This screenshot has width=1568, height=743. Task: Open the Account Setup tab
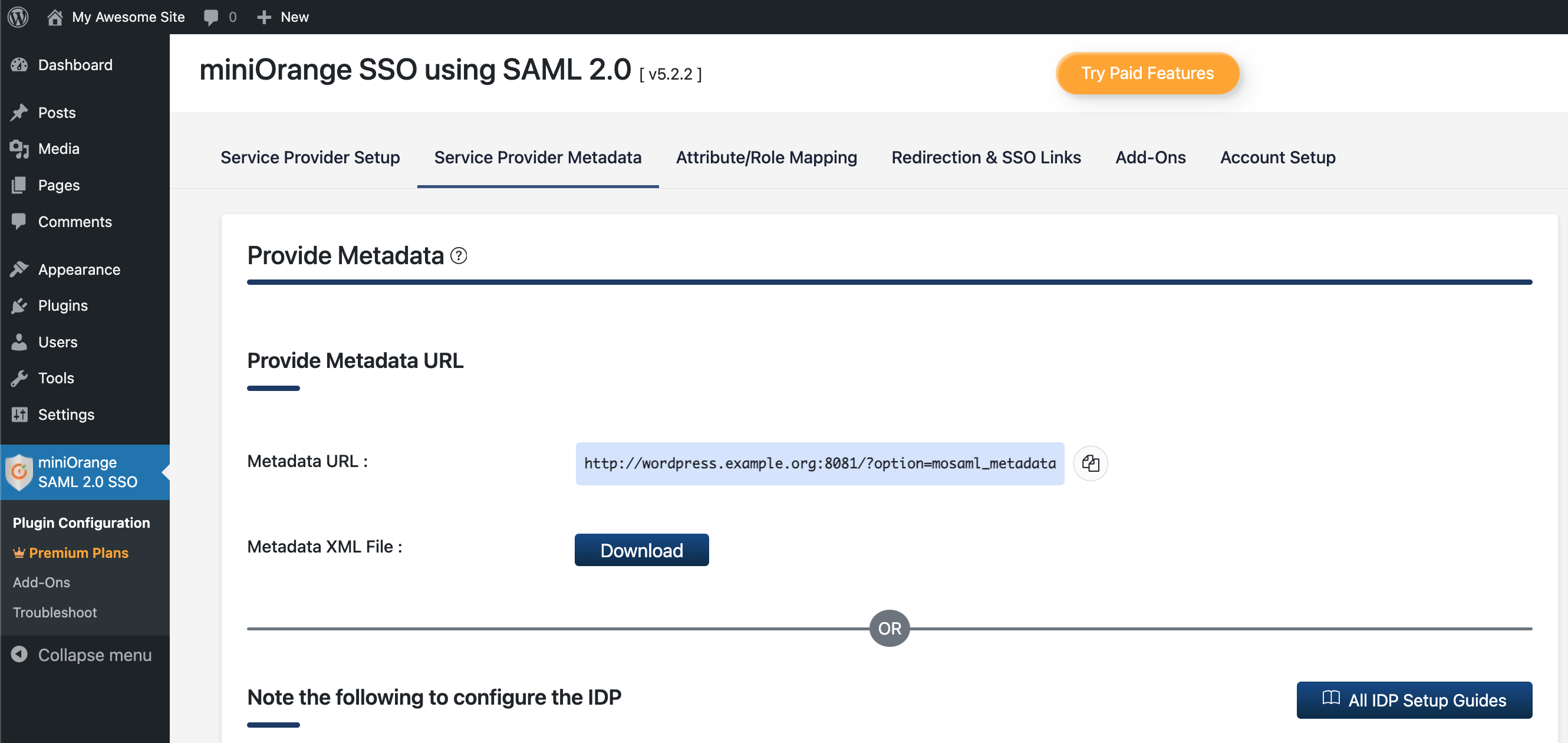click(x=1277, y=157)
